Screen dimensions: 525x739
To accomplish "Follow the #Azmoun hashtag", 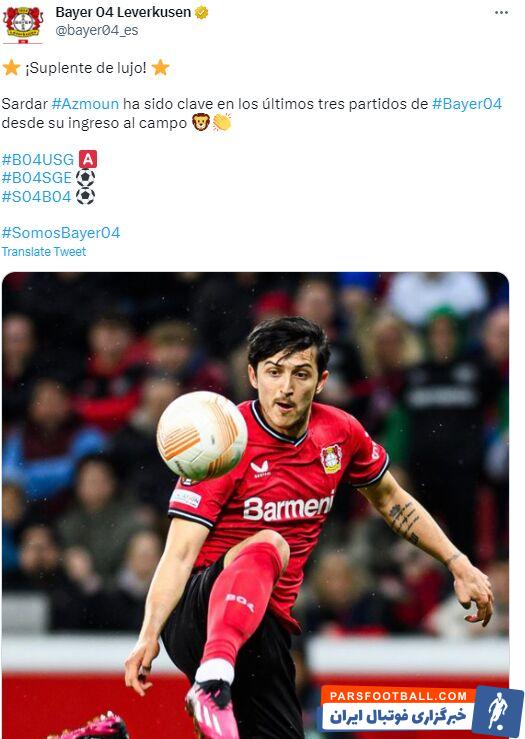I will point(85,104).
